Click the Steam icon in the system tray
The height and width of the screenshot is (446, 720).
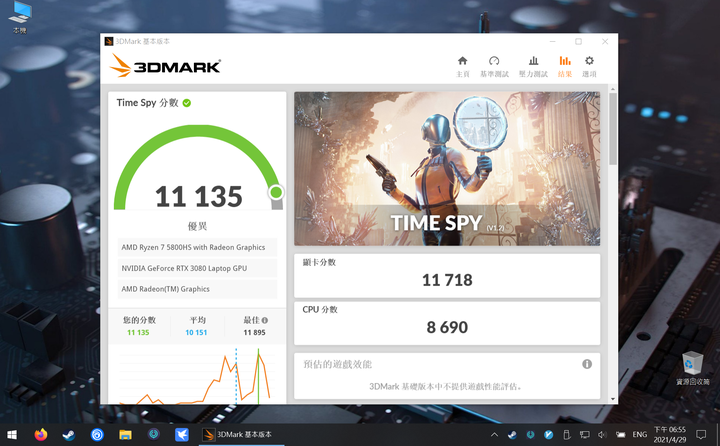pyautogui.click(x=512, y=435)
